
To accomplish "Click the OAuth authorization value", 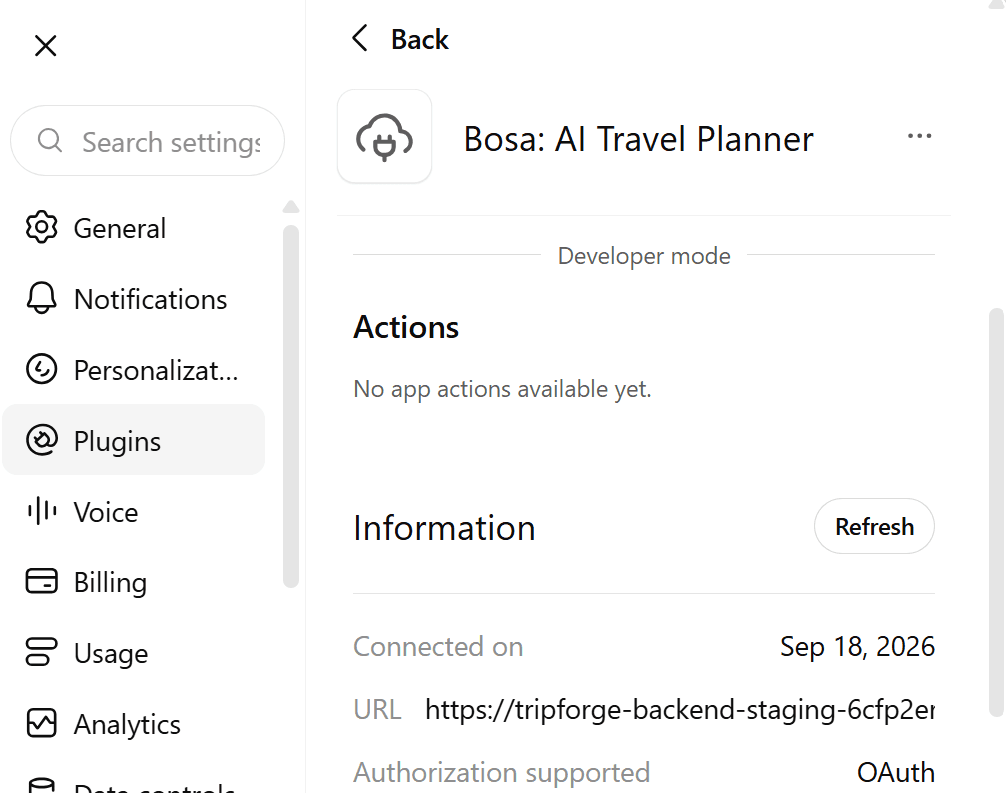I will [896, 772].
